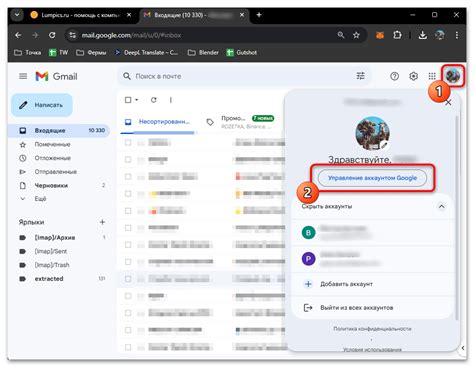474x367 pixels.
Task: Click Добавить аккаунт
Action: point(372,284)
